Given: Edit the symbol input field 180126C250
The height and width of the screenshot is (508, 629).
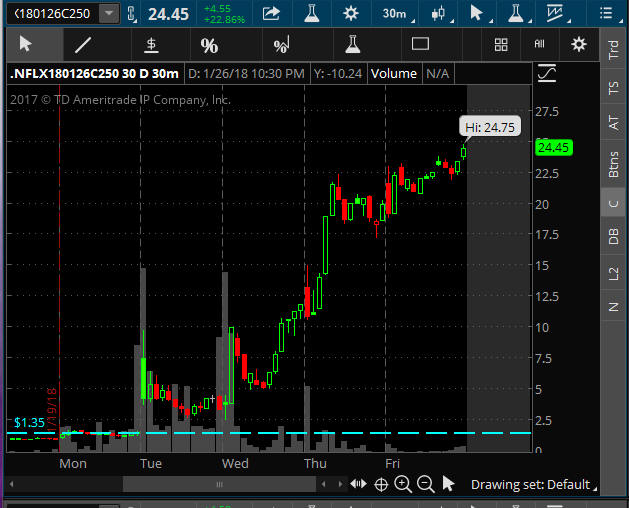Looking at the screenshot, I should 53,13.
